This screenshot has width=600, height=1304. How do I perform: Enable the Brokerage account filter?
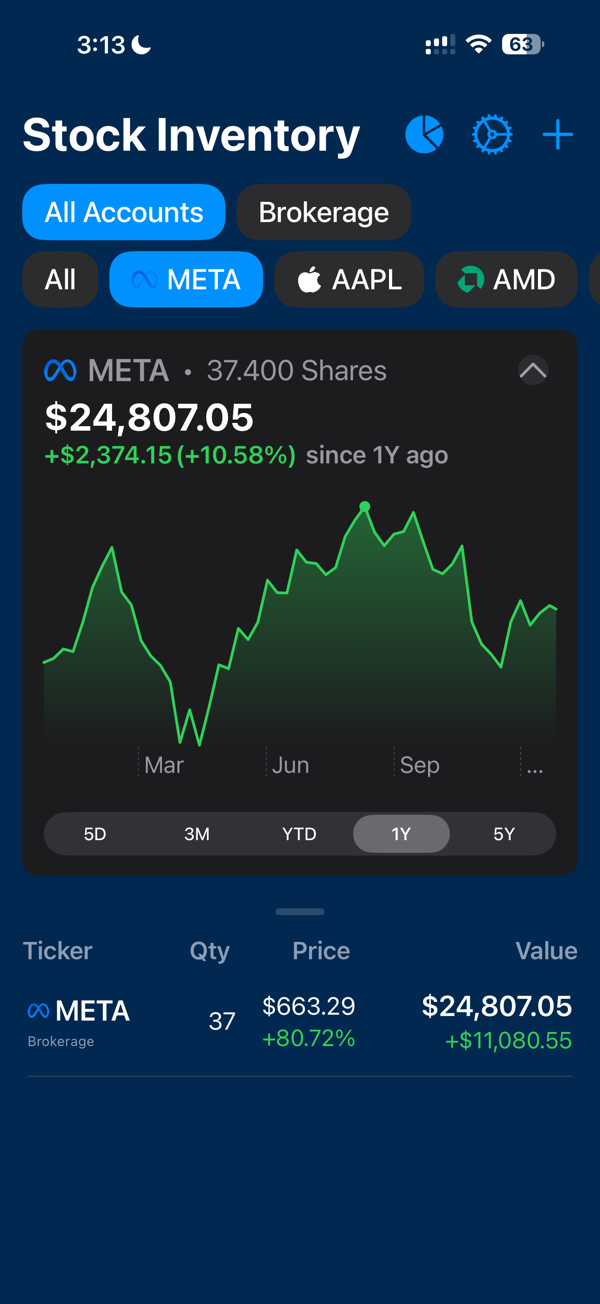[323, 211]
